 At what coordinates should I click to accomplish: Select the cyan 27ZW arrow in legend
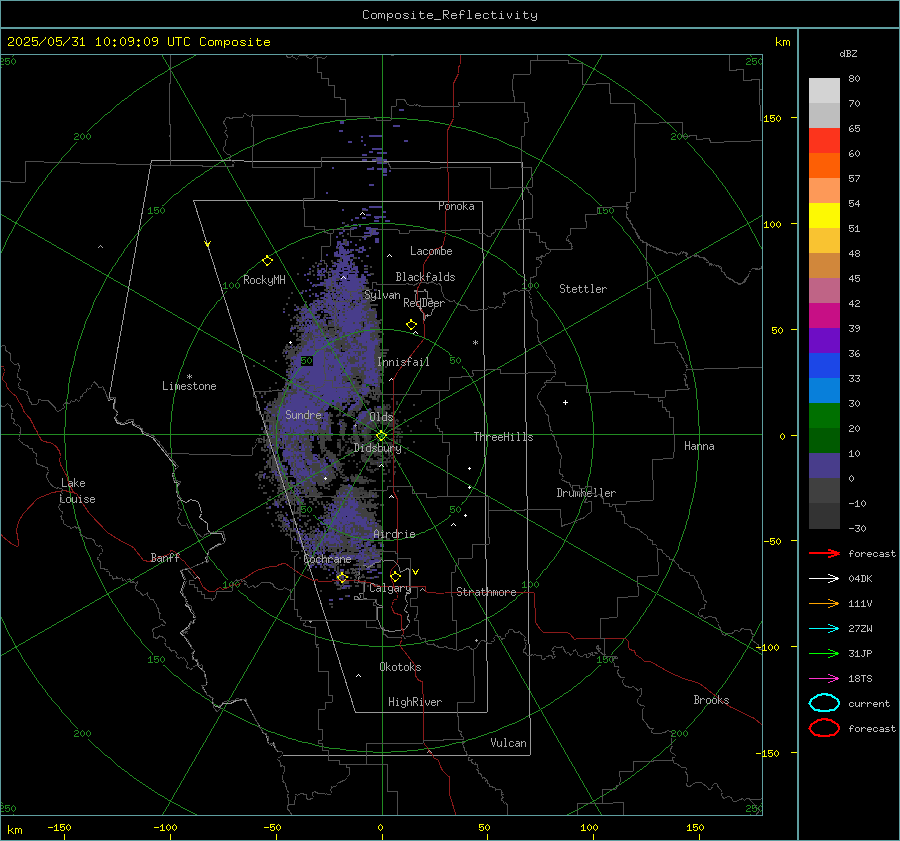pyautogui.click(x=824, y=629)
